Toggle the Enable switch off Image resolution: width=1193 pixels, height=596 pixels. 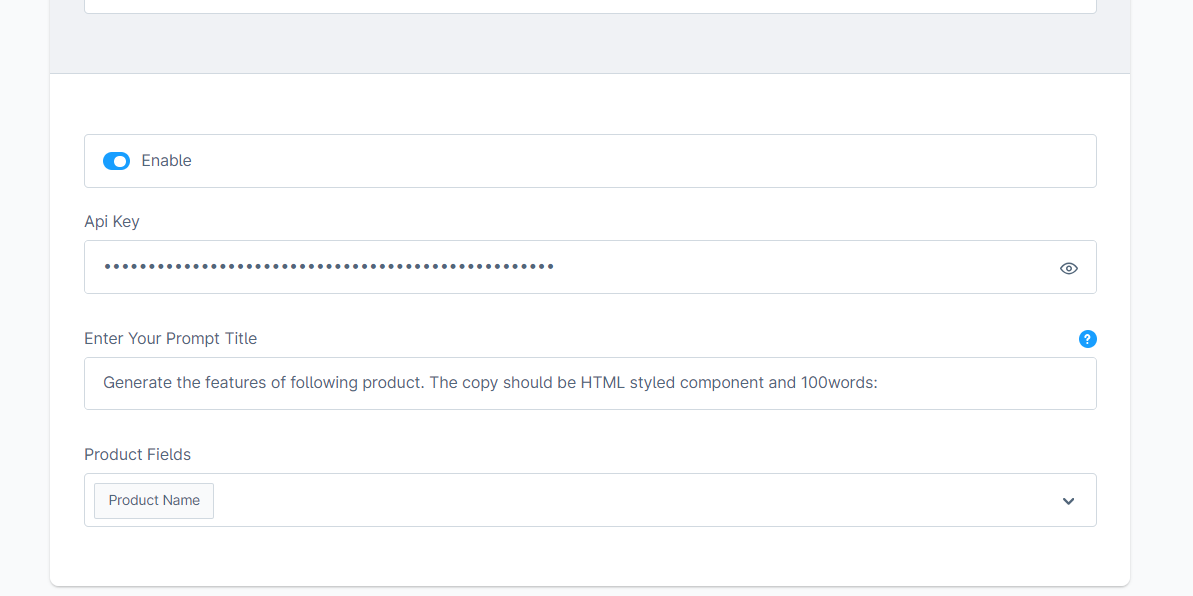pos(116,161)
